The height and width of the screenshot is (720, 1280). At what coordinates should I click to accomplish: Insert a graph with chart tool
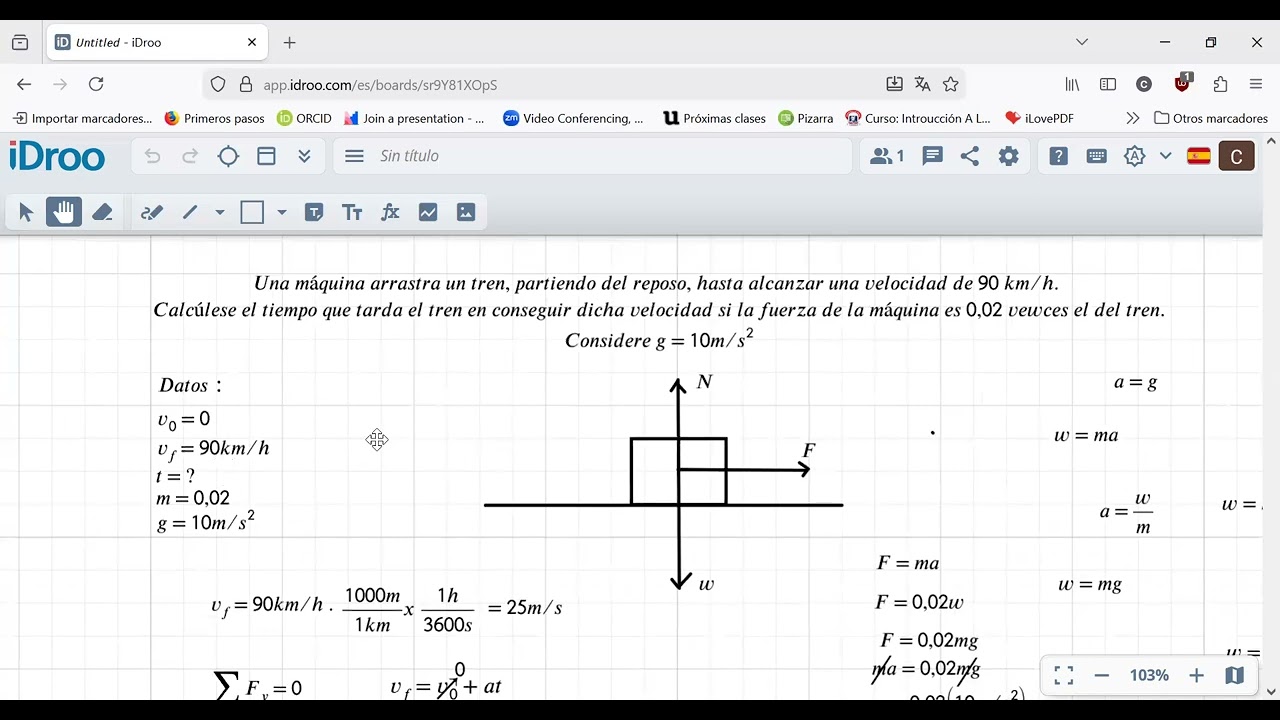(x=428, y=212)
